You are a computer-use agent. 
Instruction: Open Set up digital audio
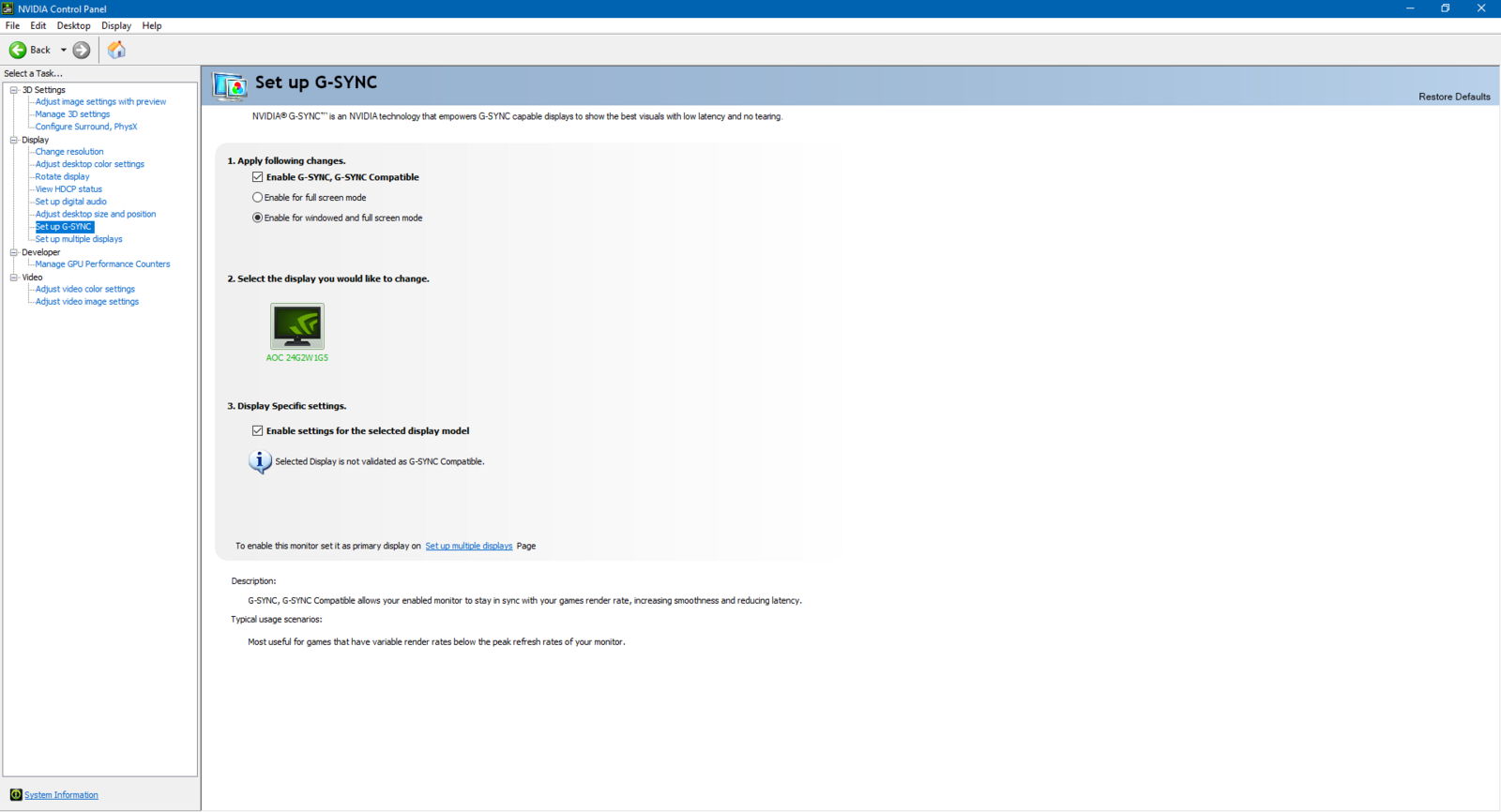coord(71,202)
